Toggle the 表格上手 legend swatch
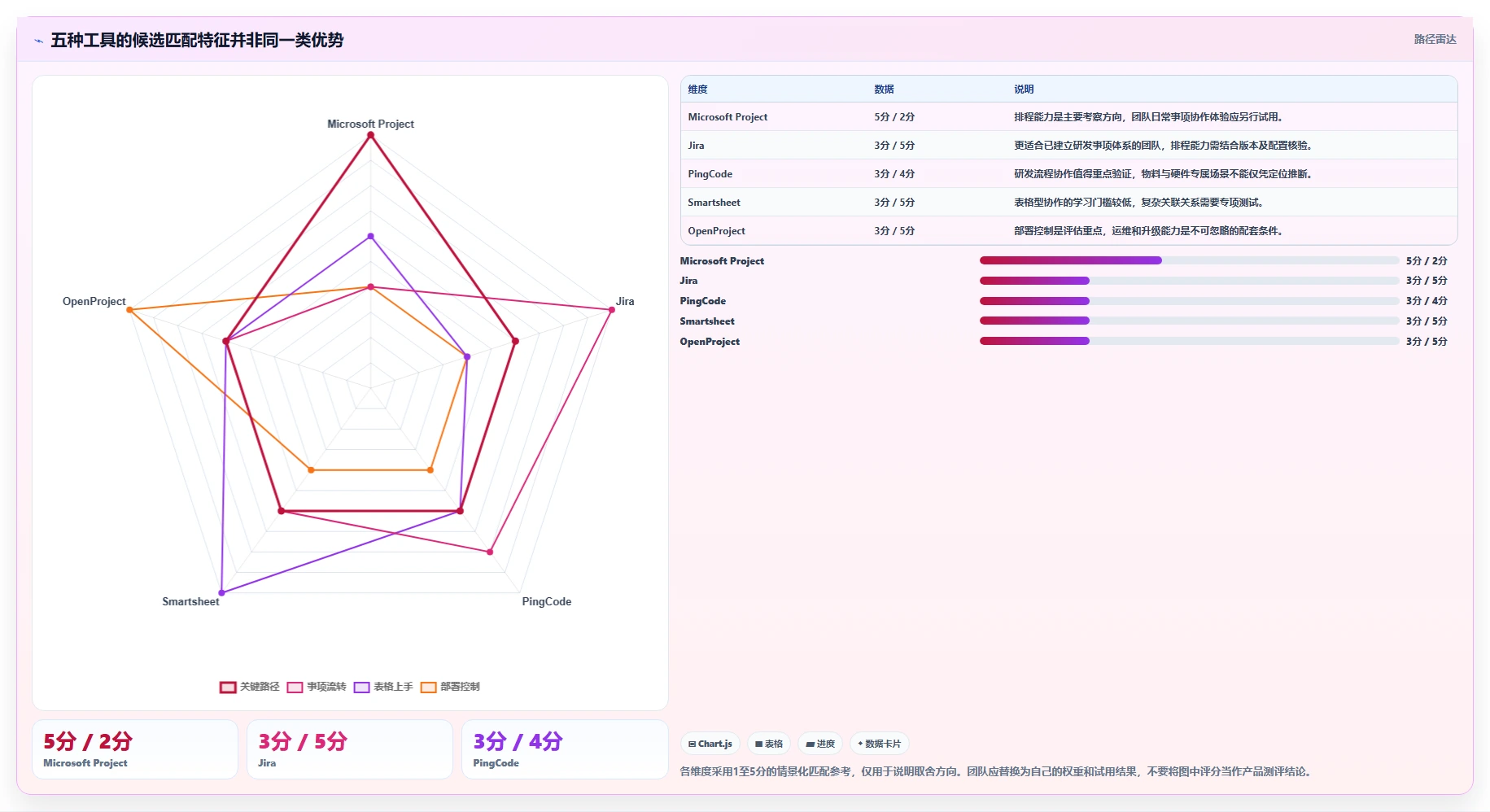Viewport: 1490px width, 812px height. coord(361,688)
